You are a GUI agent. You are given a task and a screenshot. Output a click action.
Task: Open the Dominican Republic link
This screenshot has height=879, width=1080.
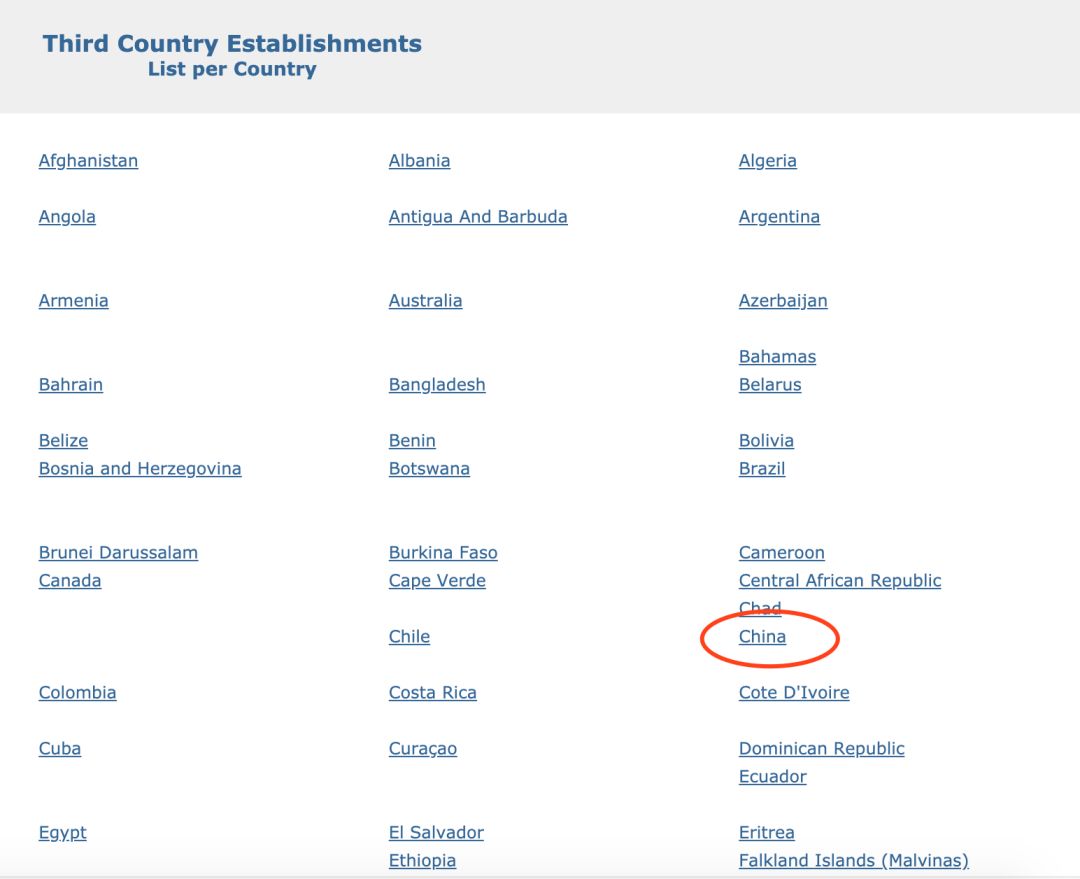821,749
